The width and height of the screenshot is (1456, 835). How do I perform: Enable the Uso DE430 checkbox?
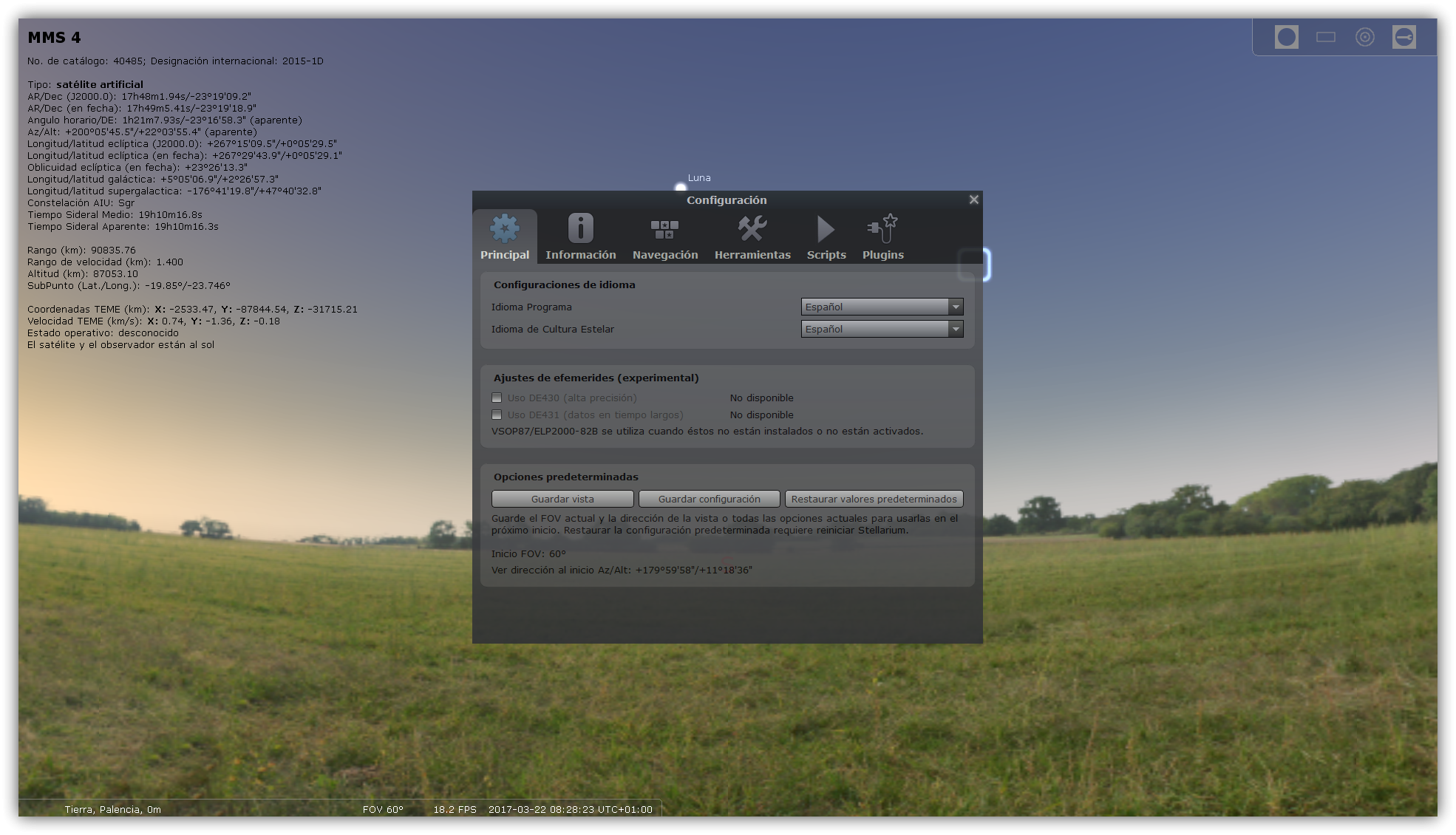[x=497, y=398]
